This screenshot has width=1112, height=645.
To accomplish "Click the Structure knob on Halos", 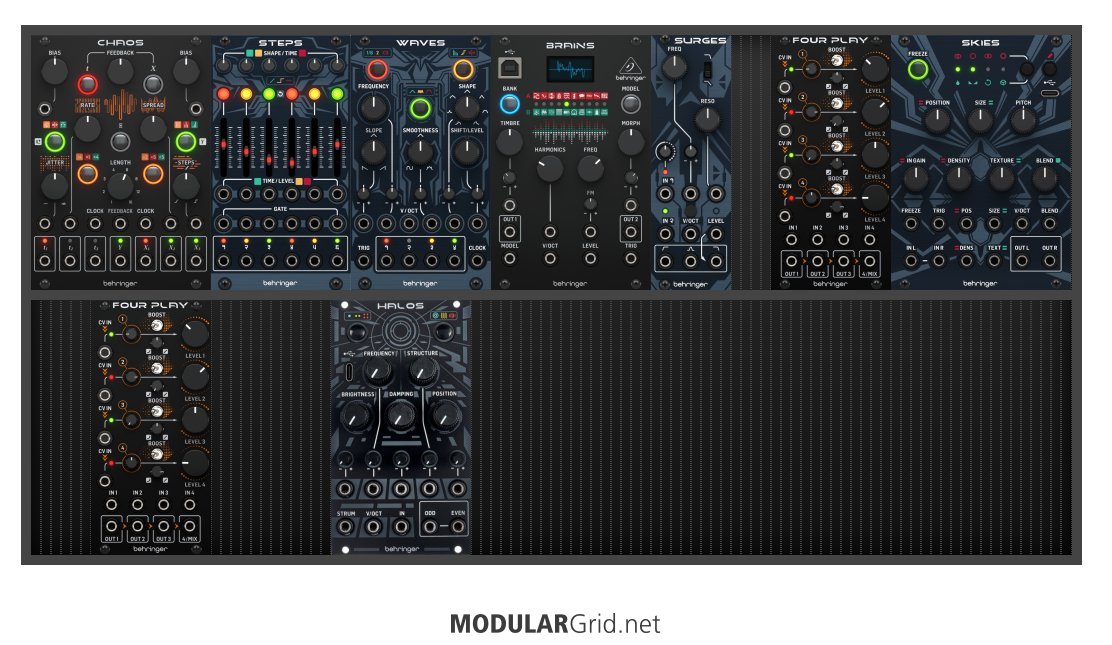I will click(x=423, y=371).
